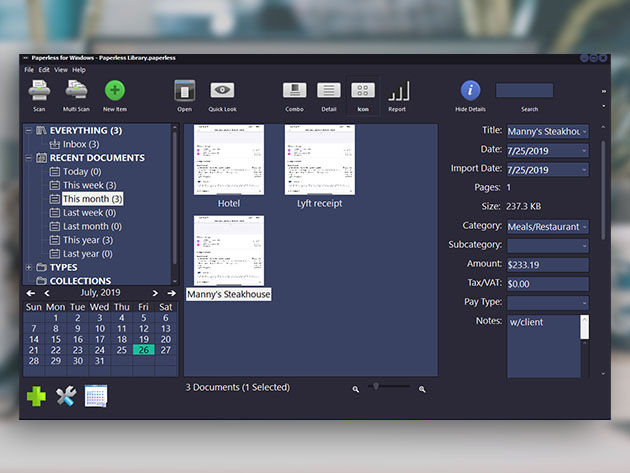Click the green plus icon at bottom left
The image size is (630, 473).
(36, 396)
